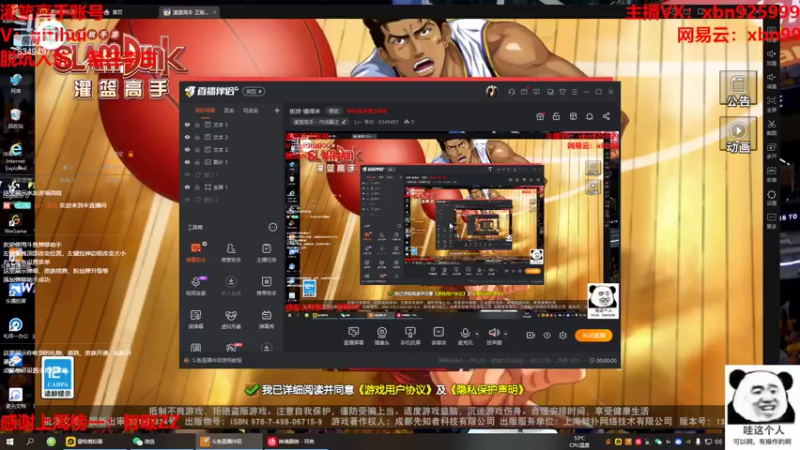
Task: Click the share icon above preview
Action: pos(606,116)
